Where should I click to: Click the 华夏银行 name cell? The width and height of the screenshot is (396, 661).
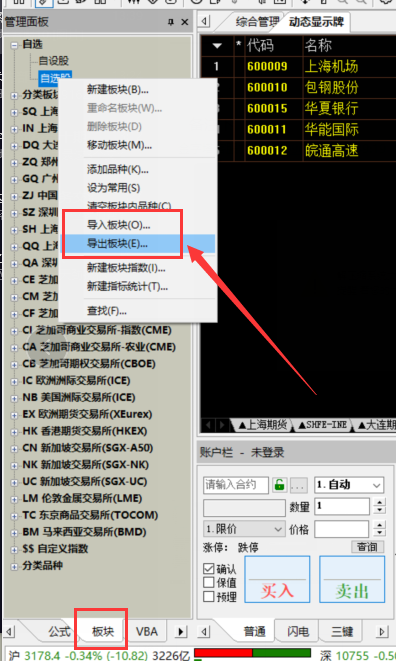point(331,108)
